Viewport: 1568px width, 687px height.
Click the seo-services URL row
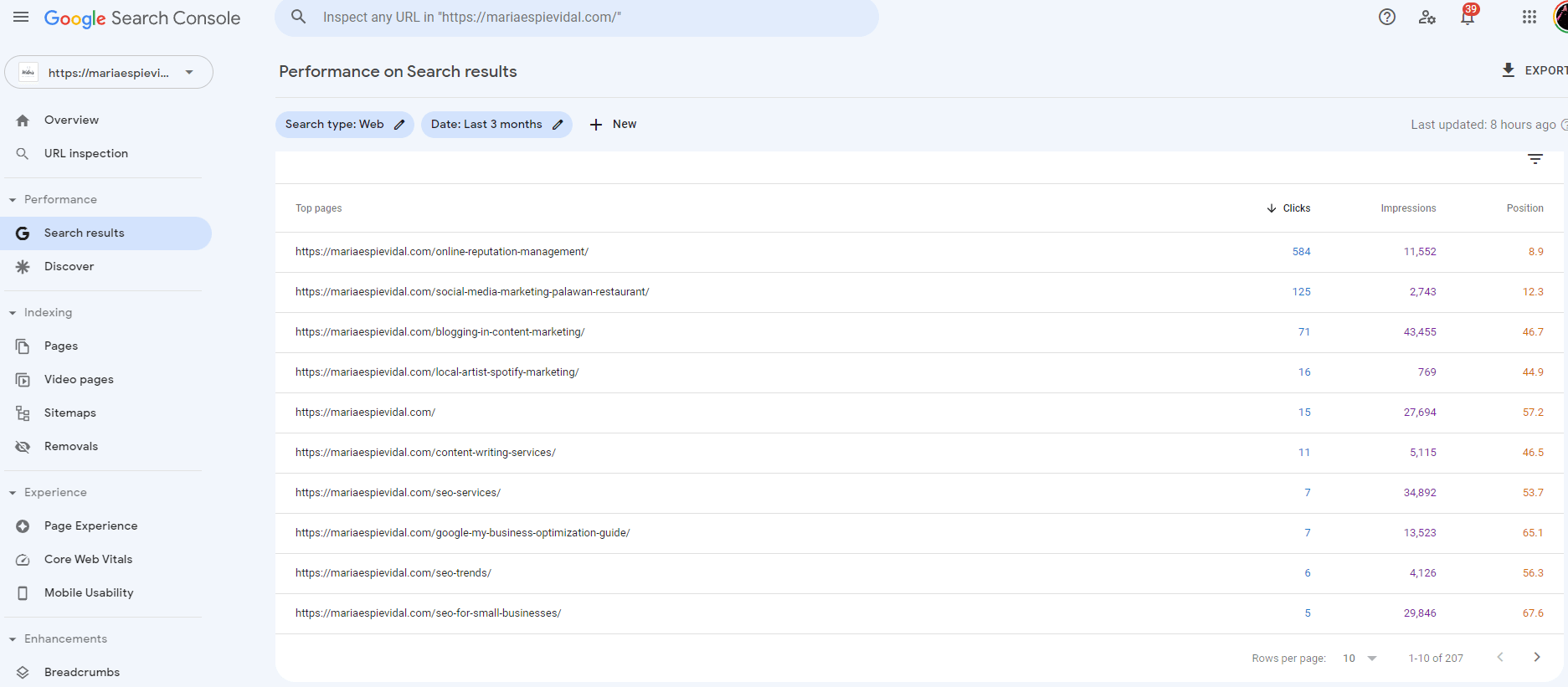click(x=919, y=493)
